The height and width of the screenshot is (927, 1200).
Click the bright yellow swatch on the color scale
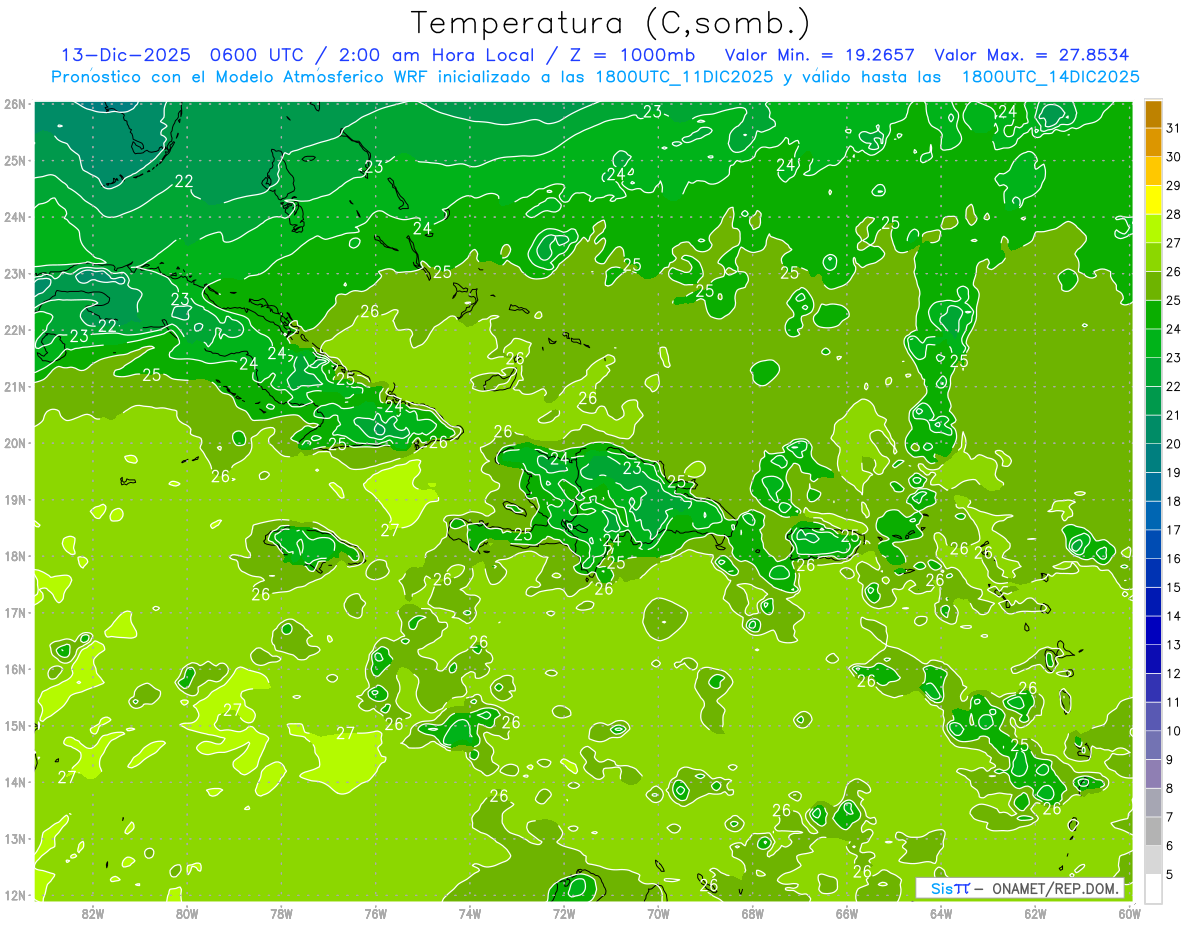coord(1154,200)
